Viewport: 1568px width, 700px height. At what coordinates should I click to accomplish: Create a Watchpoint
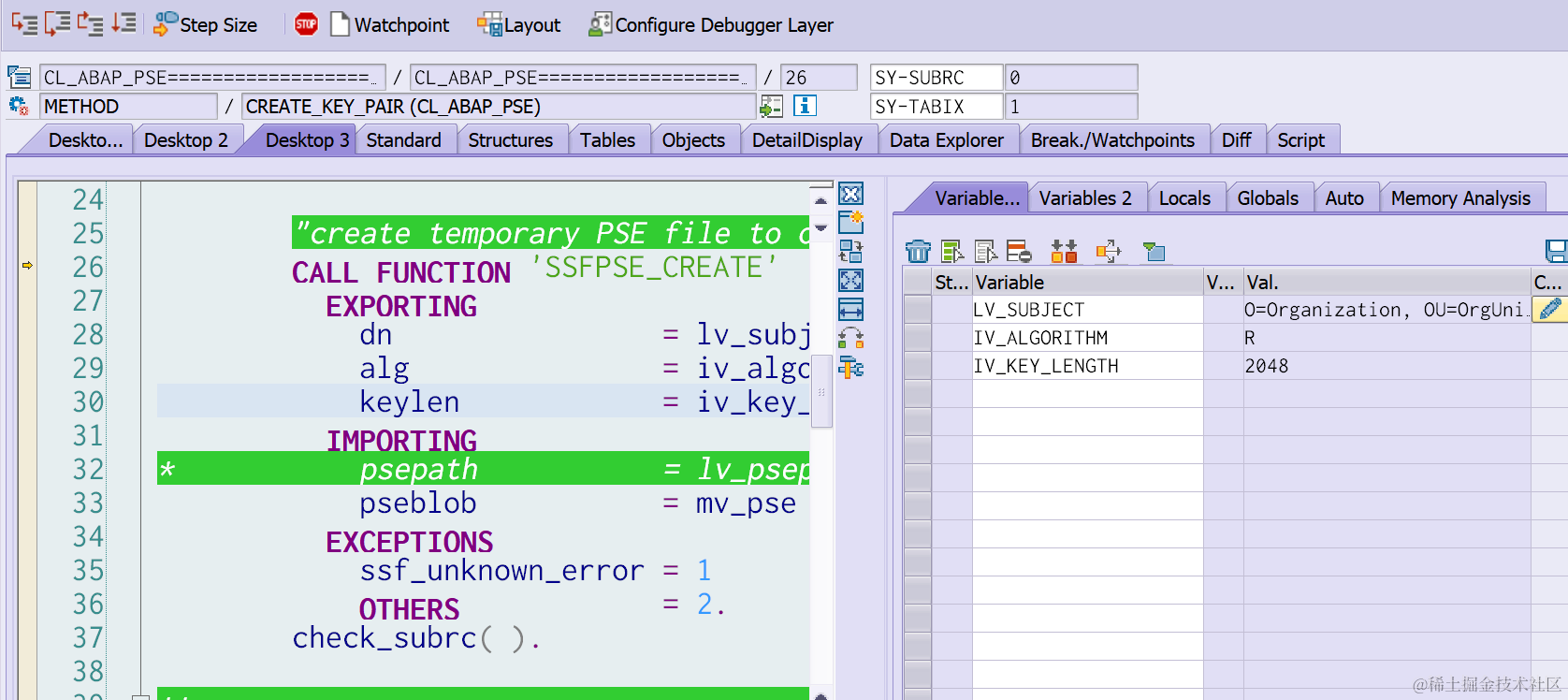point(389,25)
